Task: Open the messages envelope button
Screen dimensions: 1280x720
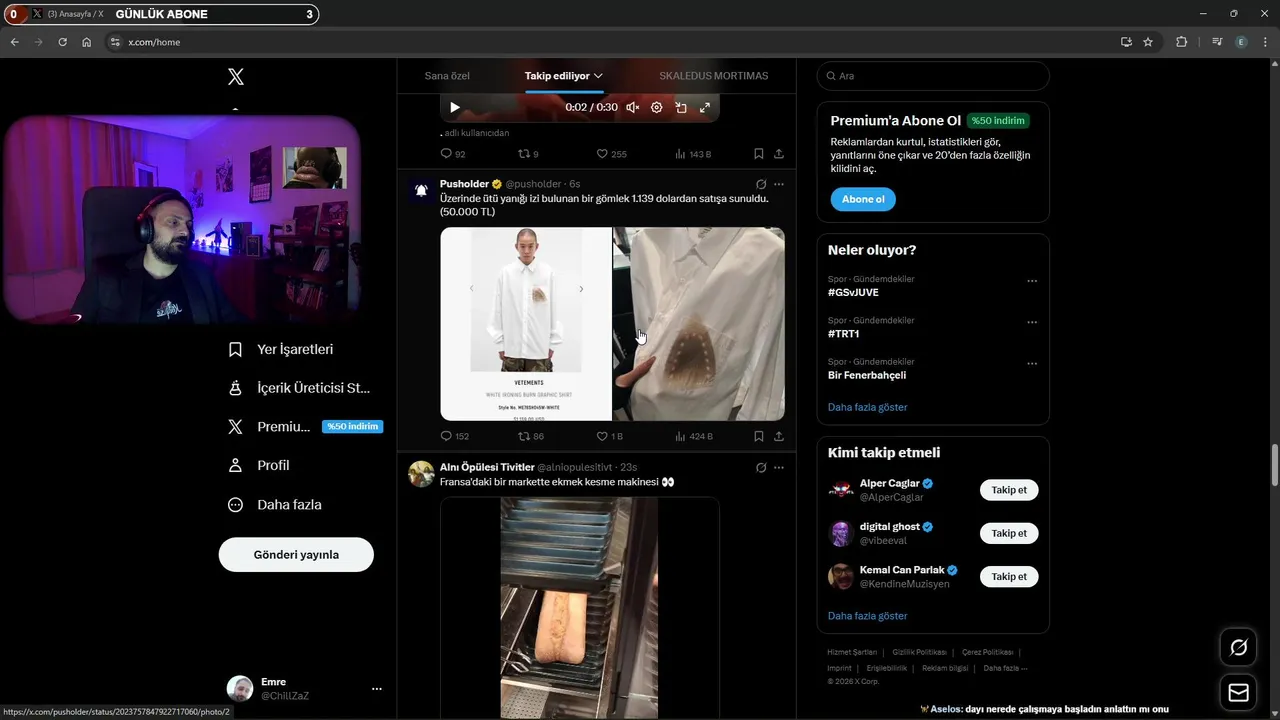Action: [1239, 693]
